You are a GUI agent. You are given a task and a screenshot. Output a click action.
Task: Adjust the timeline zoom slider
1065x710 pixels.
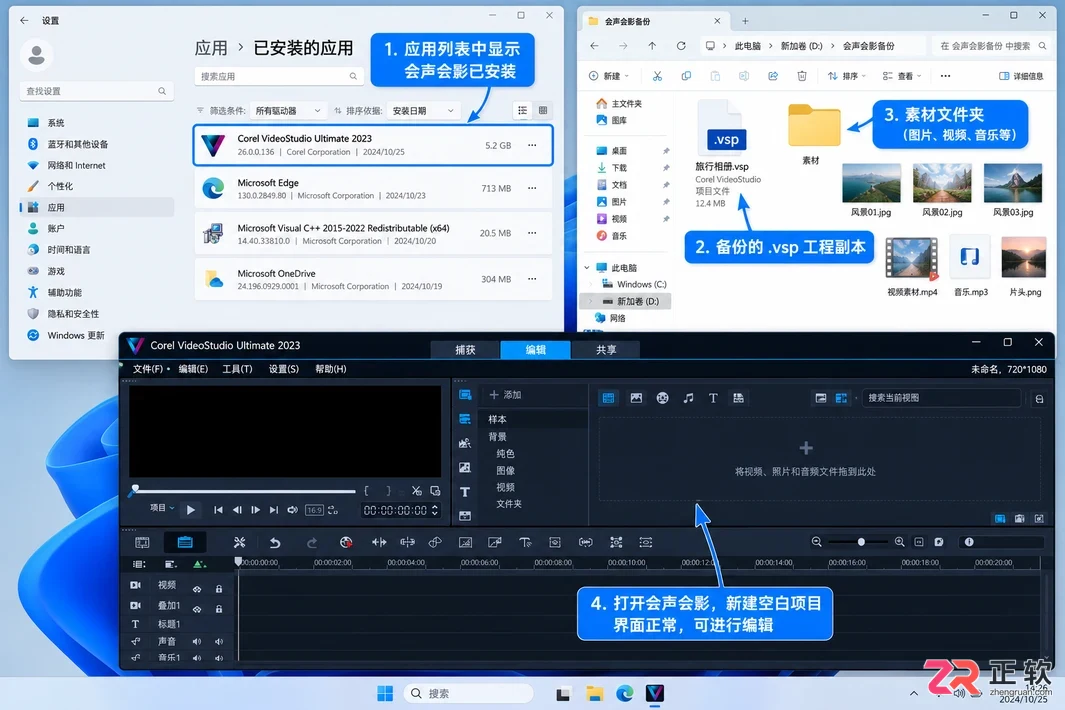point(861,542)
